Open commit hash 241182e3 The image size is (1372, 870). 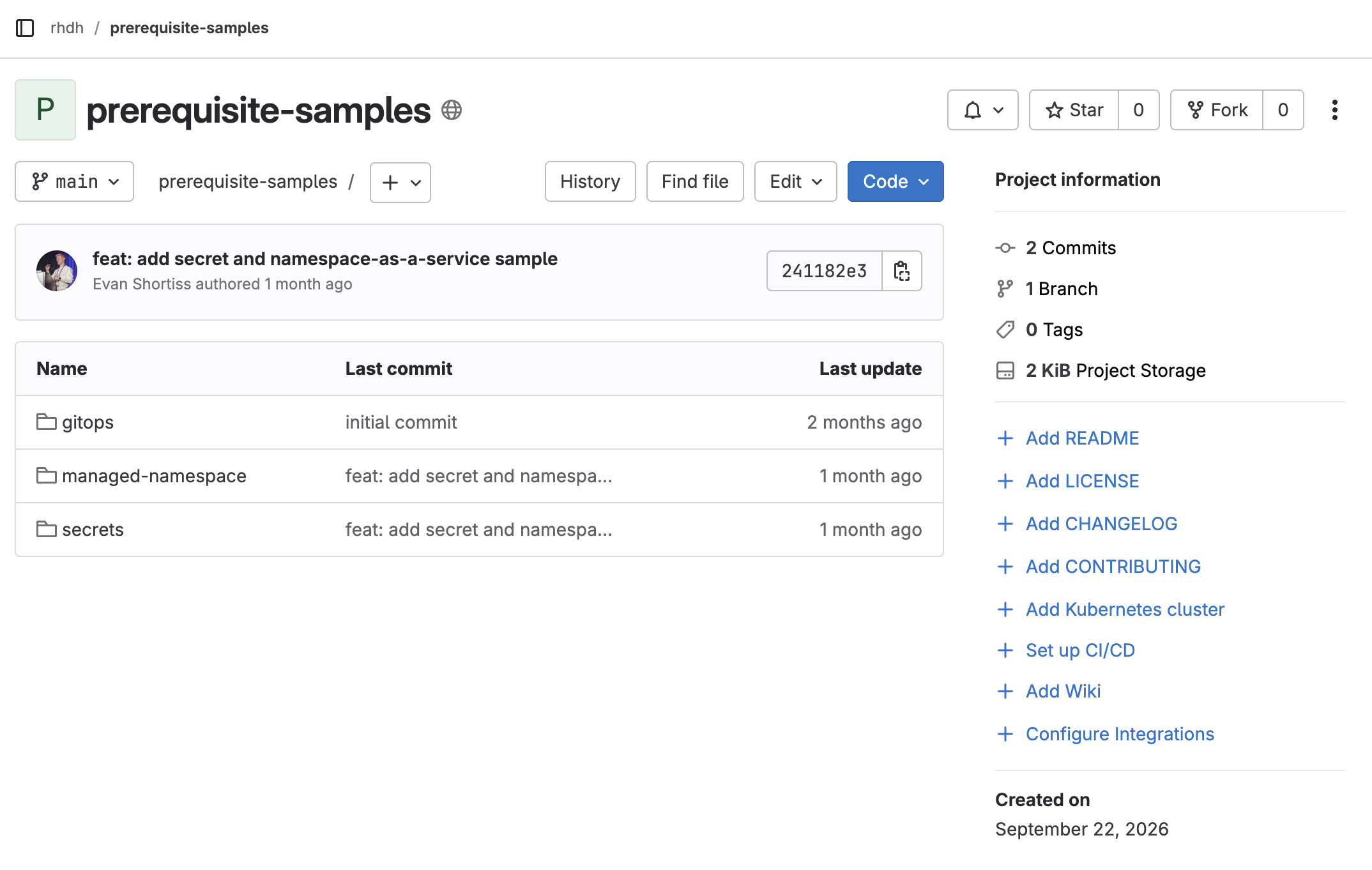(x=825, y=271)
